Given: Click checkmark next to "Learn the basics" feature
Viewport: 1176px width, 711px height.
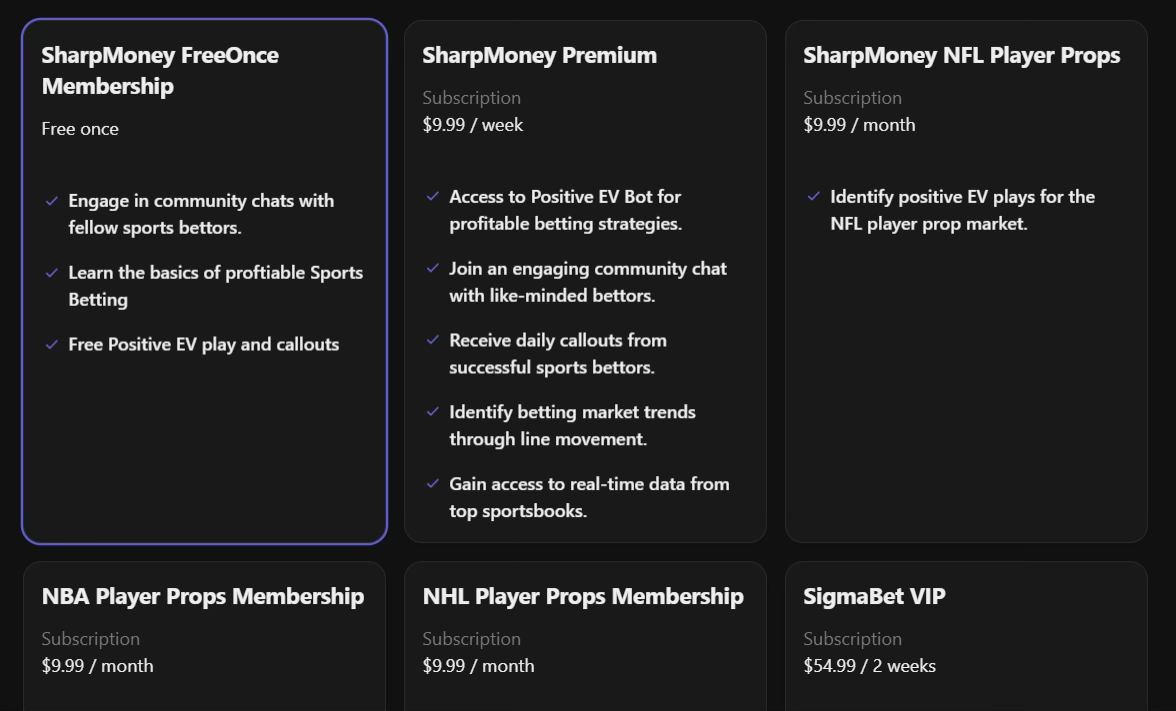Looking at the screenshot, I should 51,273.
